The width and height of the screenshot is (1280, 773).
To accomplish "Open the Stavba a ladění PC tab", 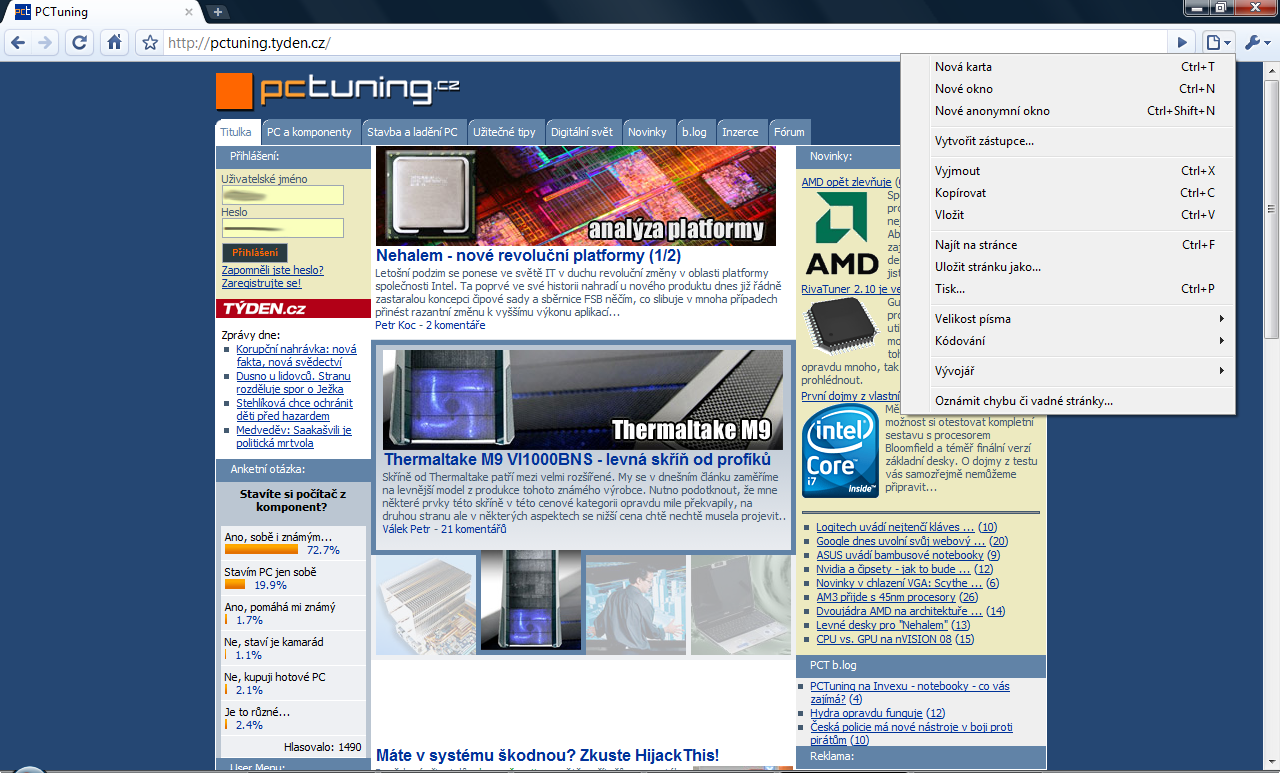I will point(412,132).
